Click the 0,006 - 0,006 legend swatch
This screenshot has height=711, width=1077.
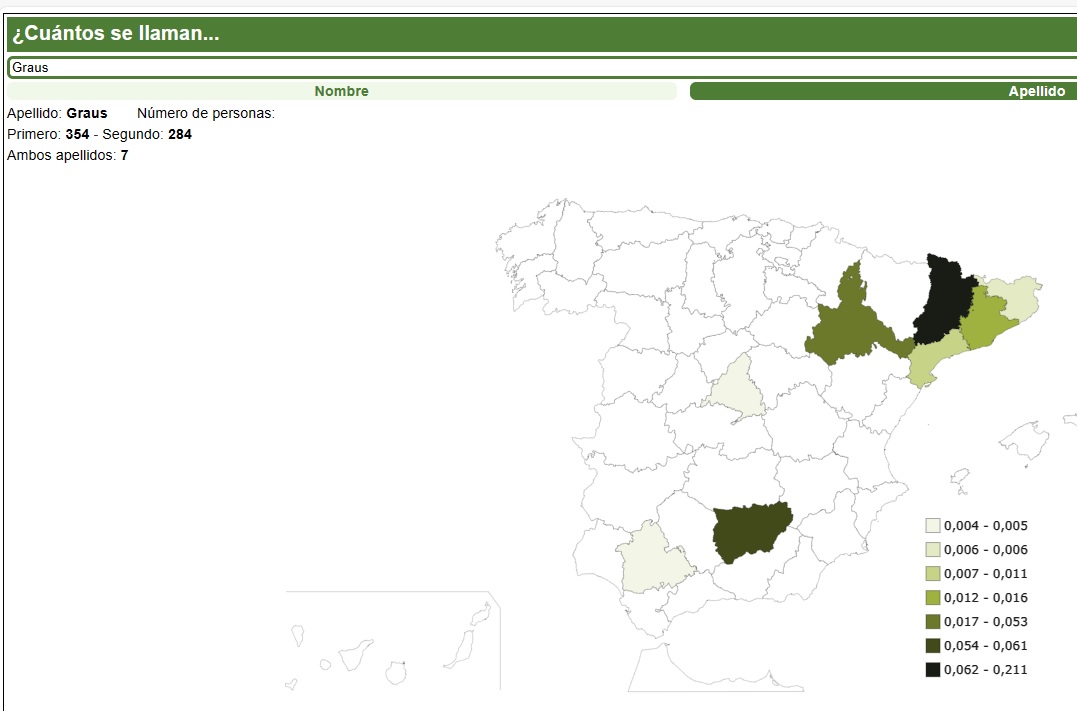pos(932,550)
